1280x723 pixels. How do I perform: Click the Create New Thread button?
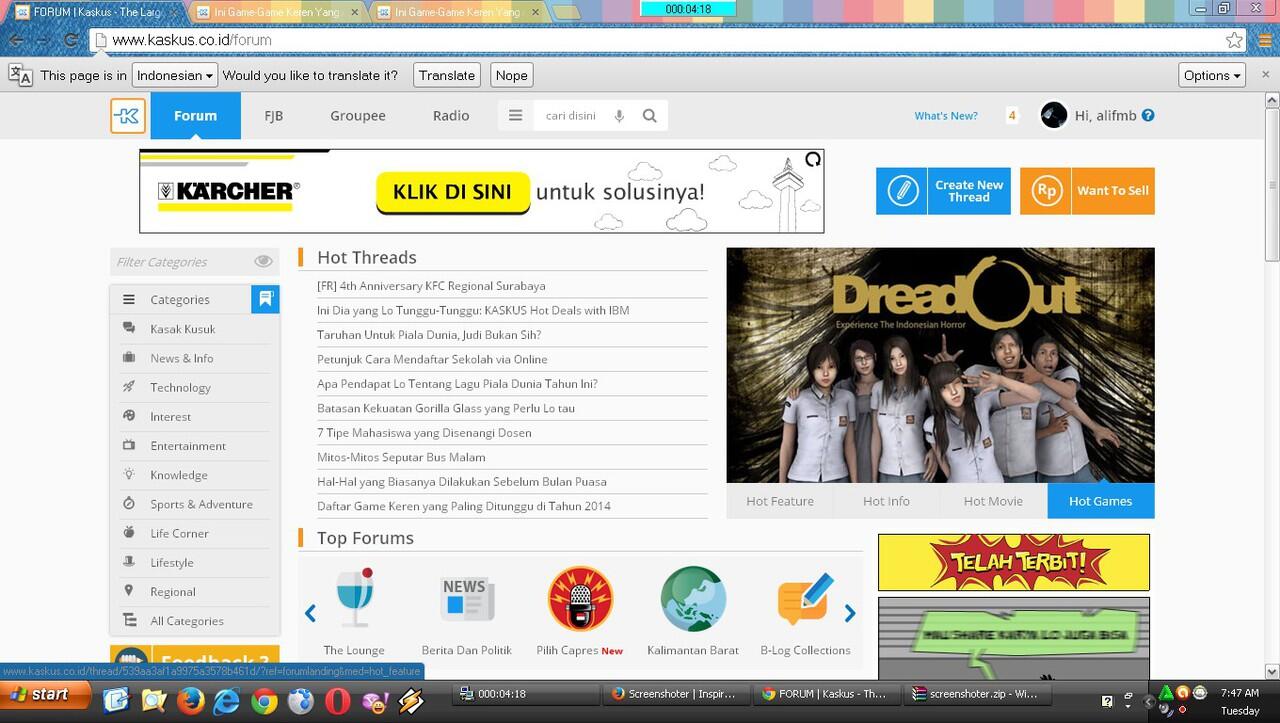tap(943, 191)
